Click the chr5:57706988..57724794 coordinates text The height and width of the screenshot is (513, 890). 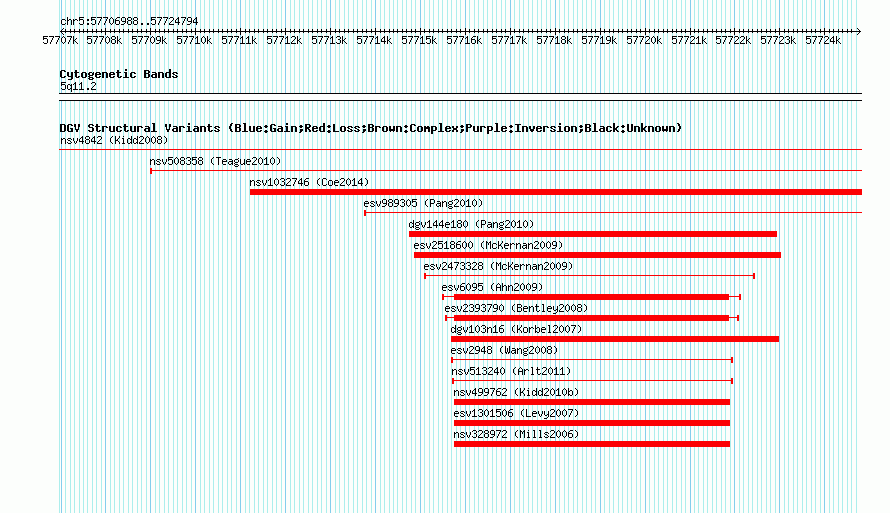pos(129,21)
